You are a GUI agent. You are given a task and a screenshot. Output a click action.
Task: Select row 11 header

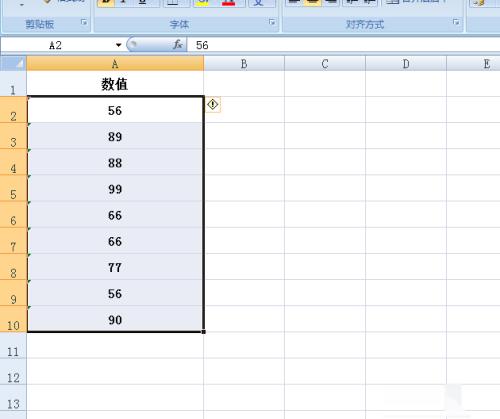pos(13,345)
